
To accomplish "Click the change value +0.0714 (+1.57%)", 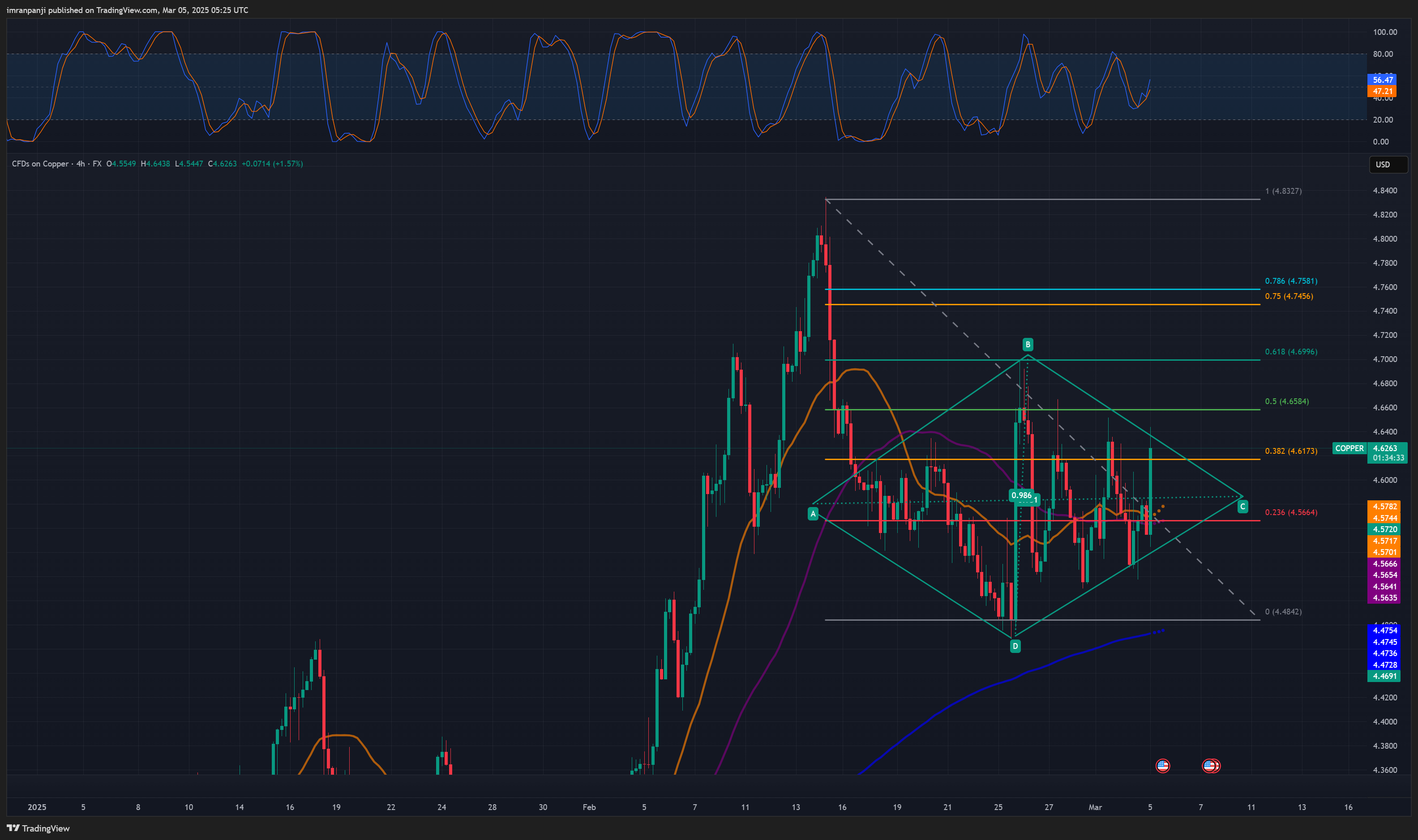I will tap(272, 164).
